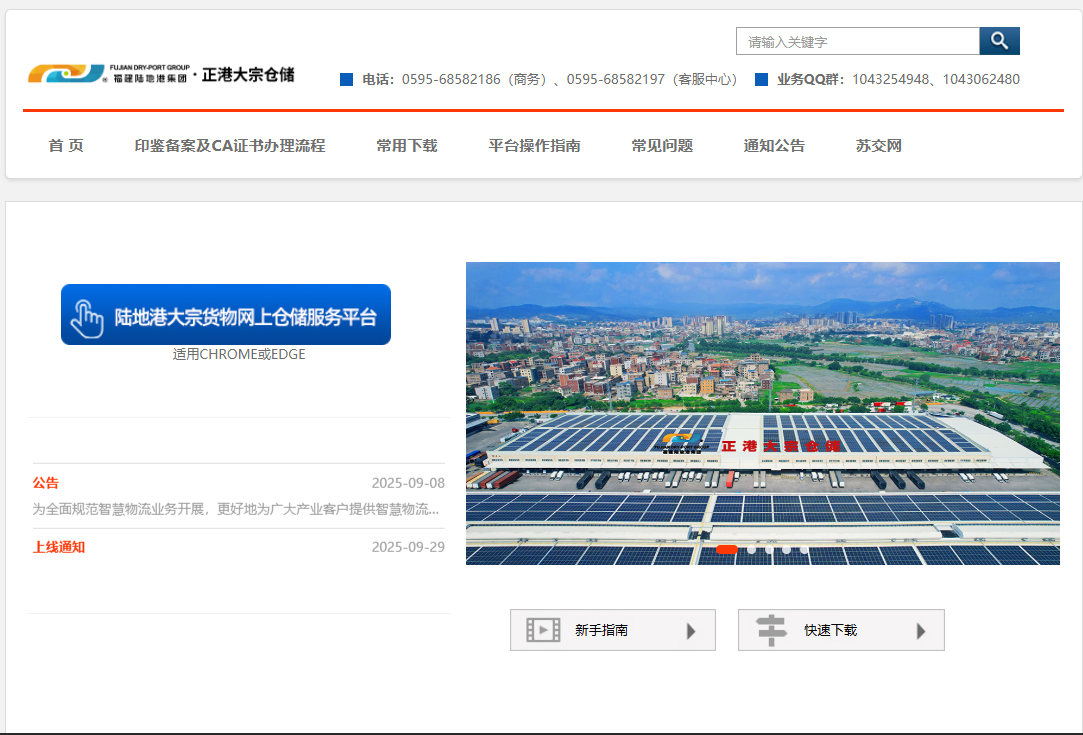Click the signpost icon beside 快速下载

(771, 630)
